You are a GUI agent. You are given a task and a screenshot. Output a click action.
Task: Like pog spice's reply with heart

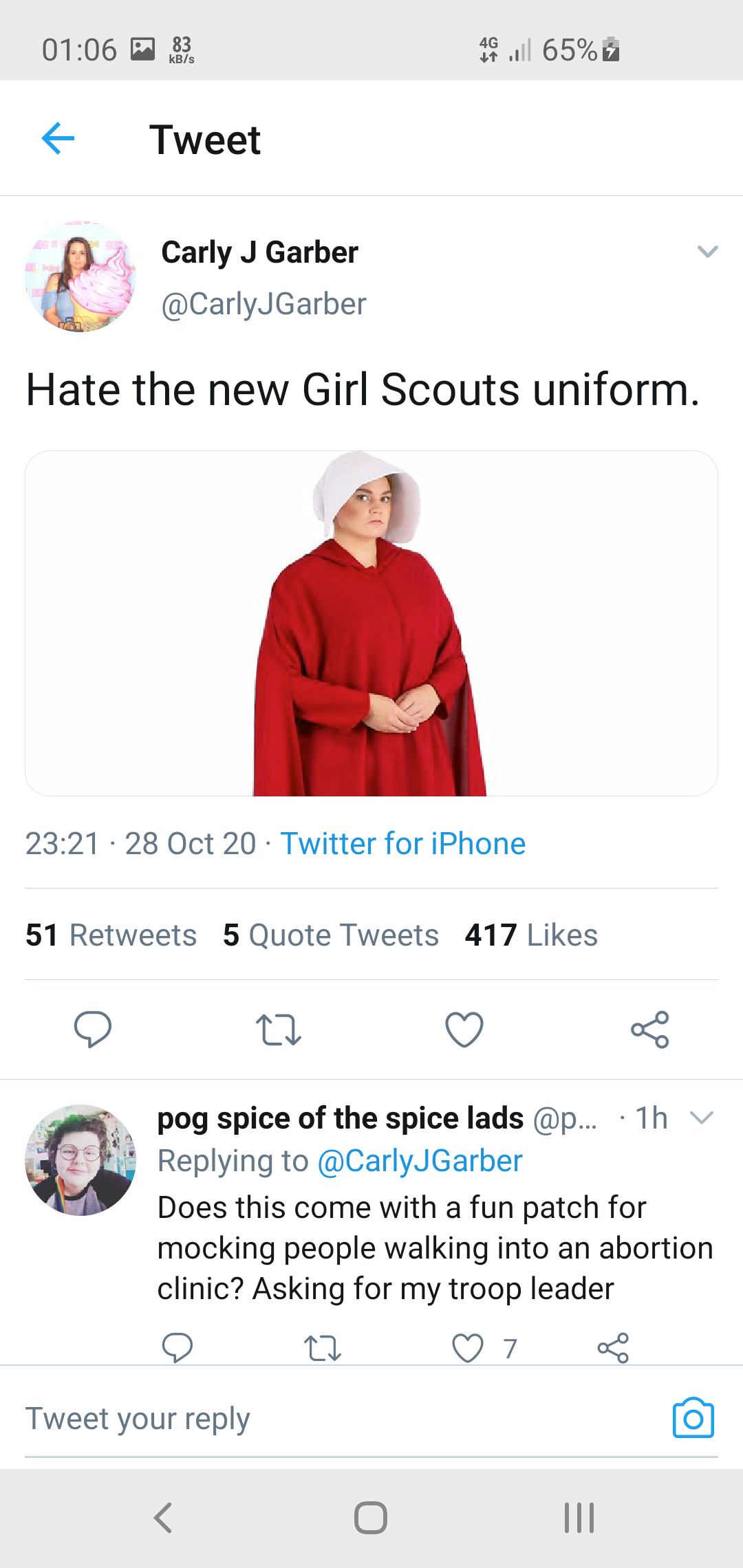tap(468, 1348)
